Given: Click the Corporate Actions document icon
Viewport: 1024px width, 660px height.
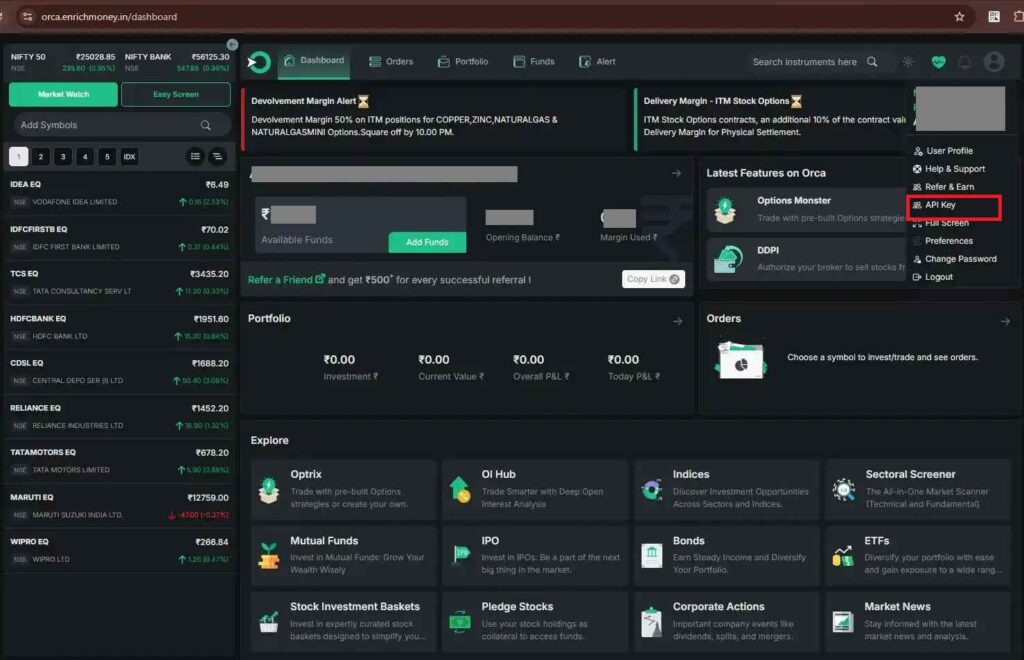Looking at the screenshot, I should click(x=651, y=622).
